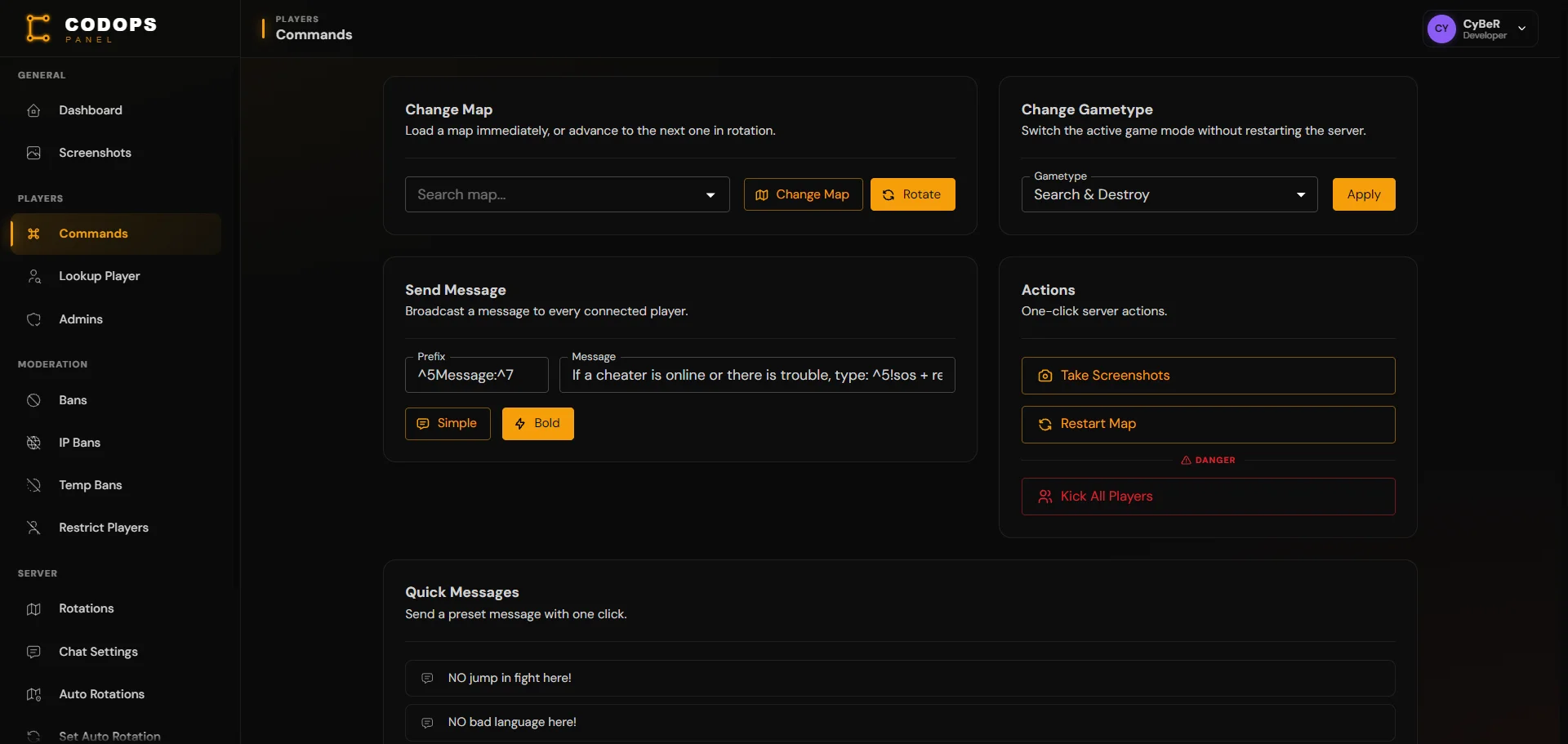Image resolution: width=1568 pixels, height=744 pixels.
Task: Open Dashboard via its home icon
Action: pyautogui.click(x=33, y=110)
